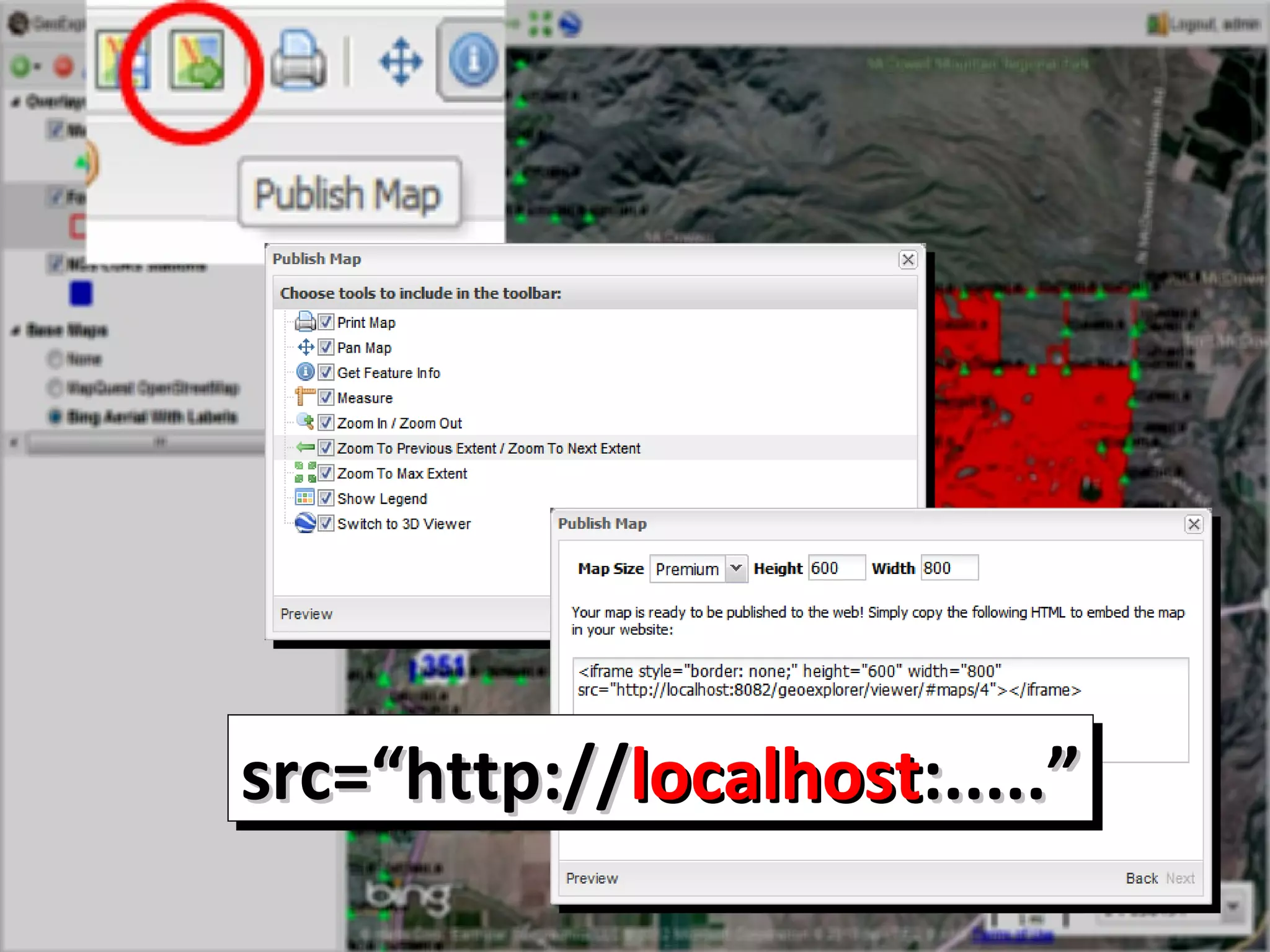Click the Zoom To Max Extent list icon
The width and height of the screenshot is (1270, 952).
click(305, 472)
